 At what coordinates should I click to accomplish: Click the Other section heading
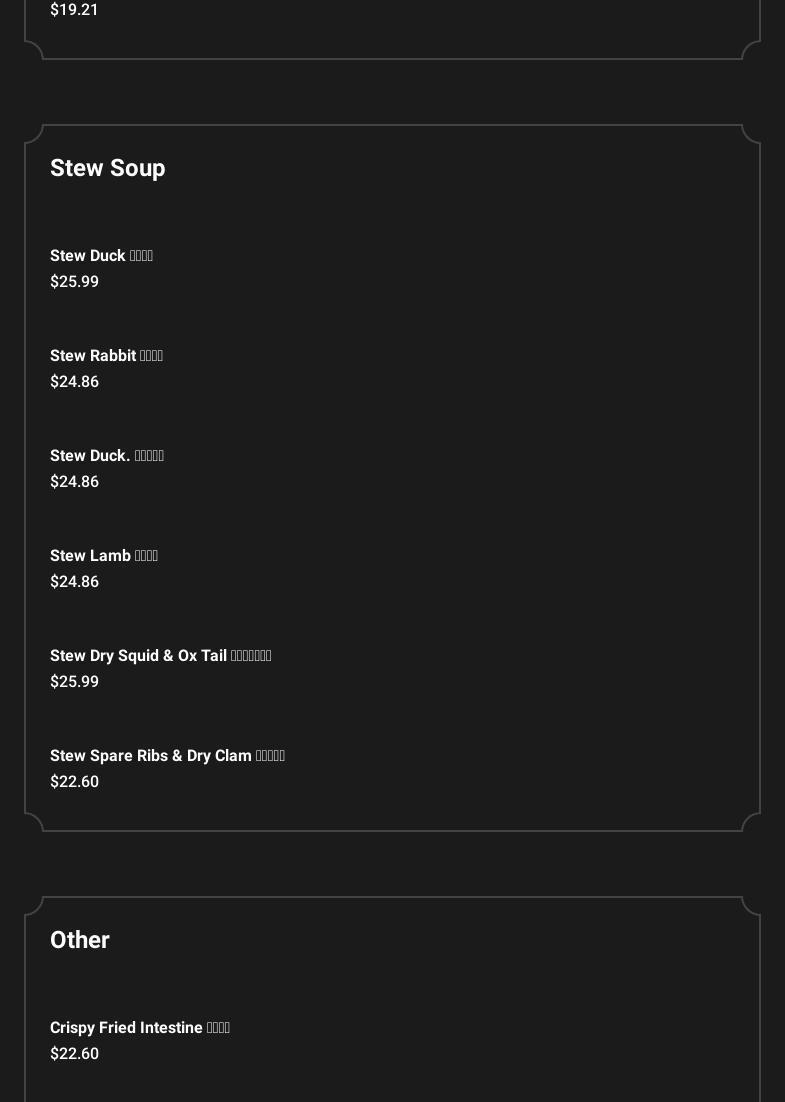tap(80, 940)
